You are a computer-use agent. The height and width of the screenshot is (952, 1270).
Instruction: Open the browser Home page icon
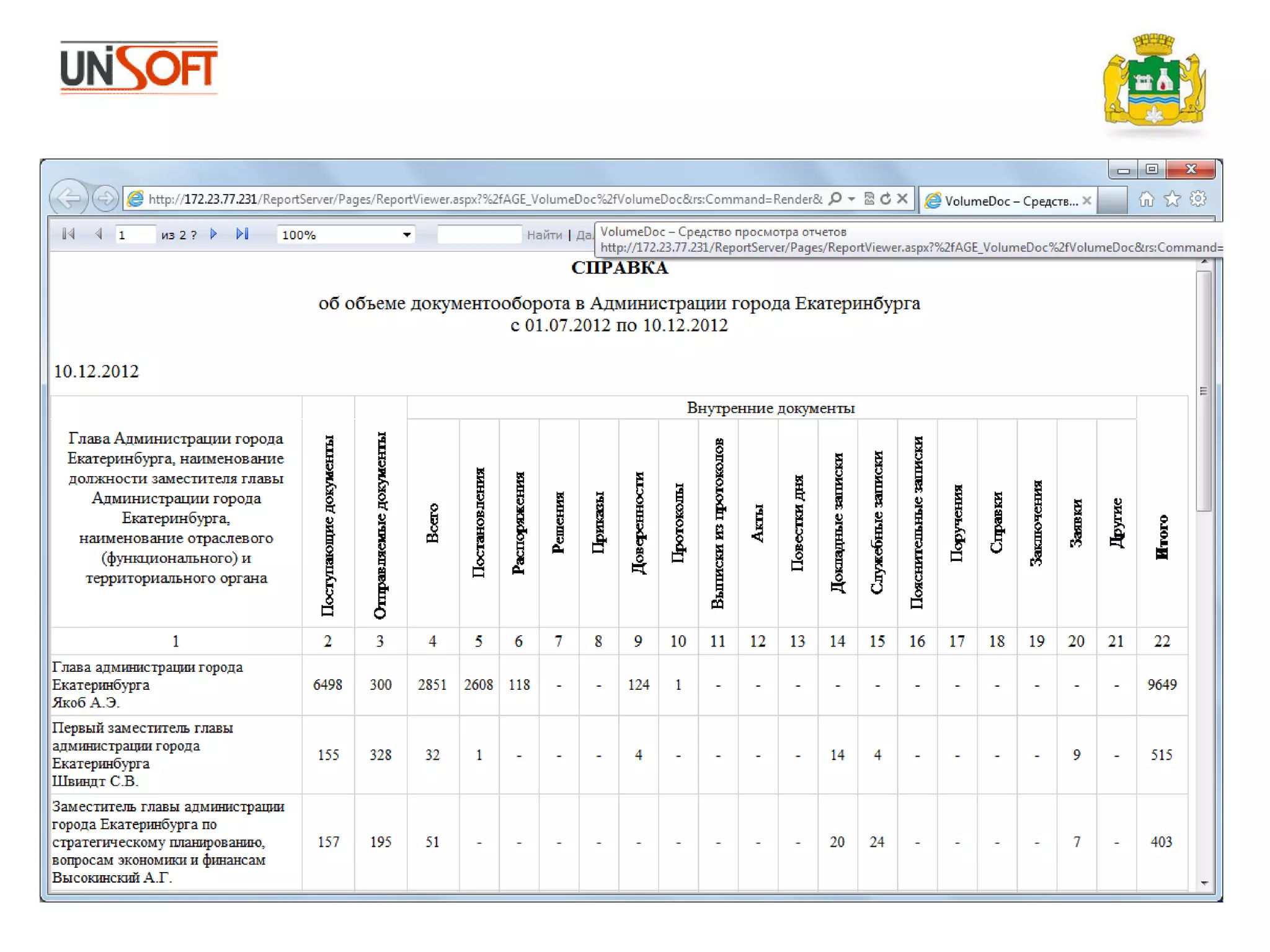pyautogui.click(x=1146, y=199)
